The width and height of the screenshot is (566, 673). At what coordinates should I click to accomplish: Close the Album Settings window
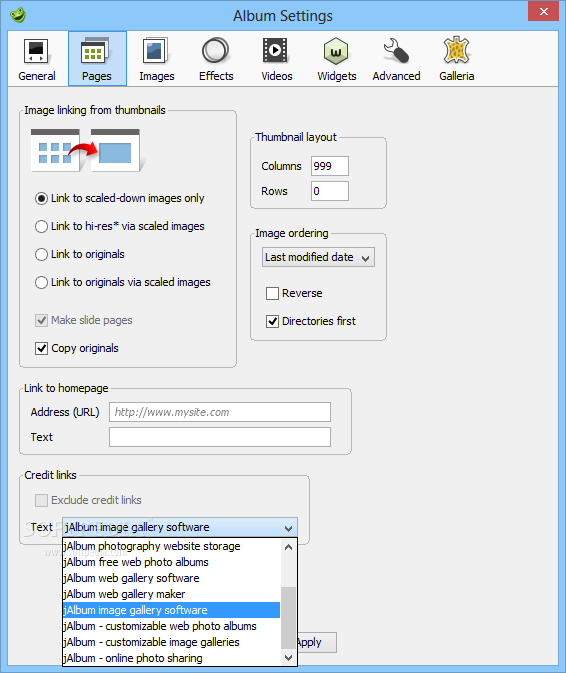coord(543,12)
